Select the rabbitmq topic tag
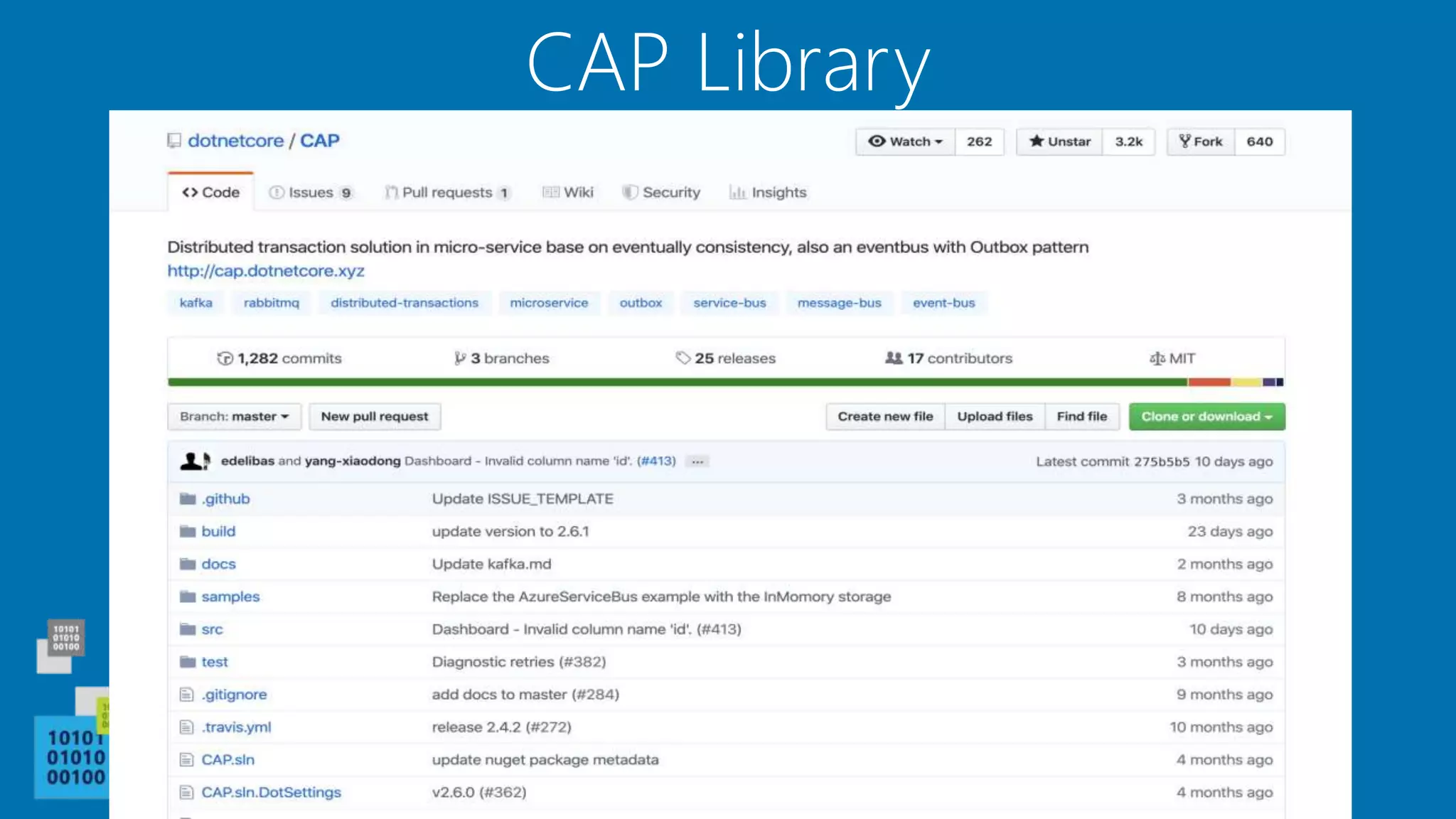 271,303
